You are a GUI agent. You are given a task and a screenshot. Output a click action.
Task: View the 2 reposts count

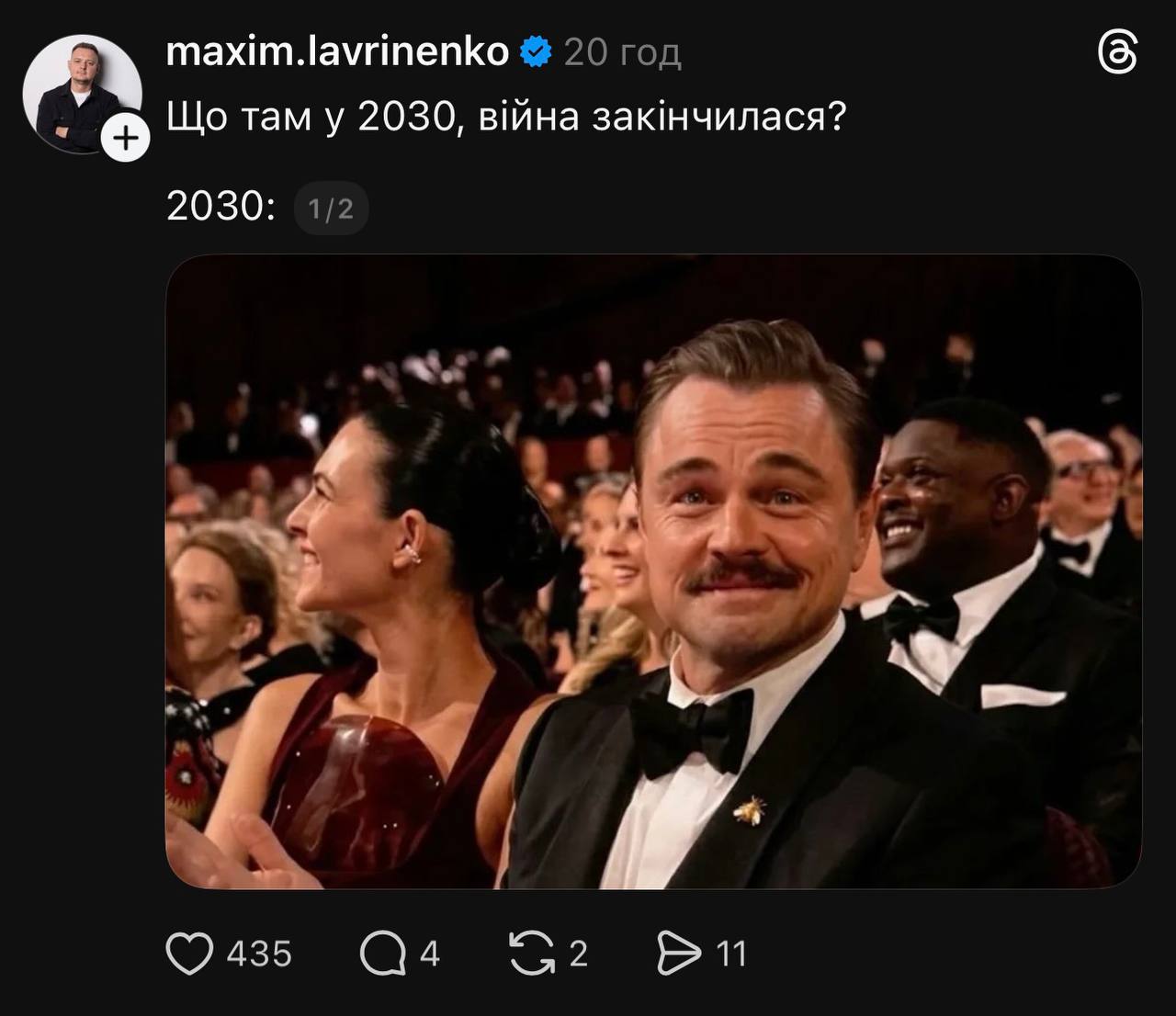click(x=578, y=954)
